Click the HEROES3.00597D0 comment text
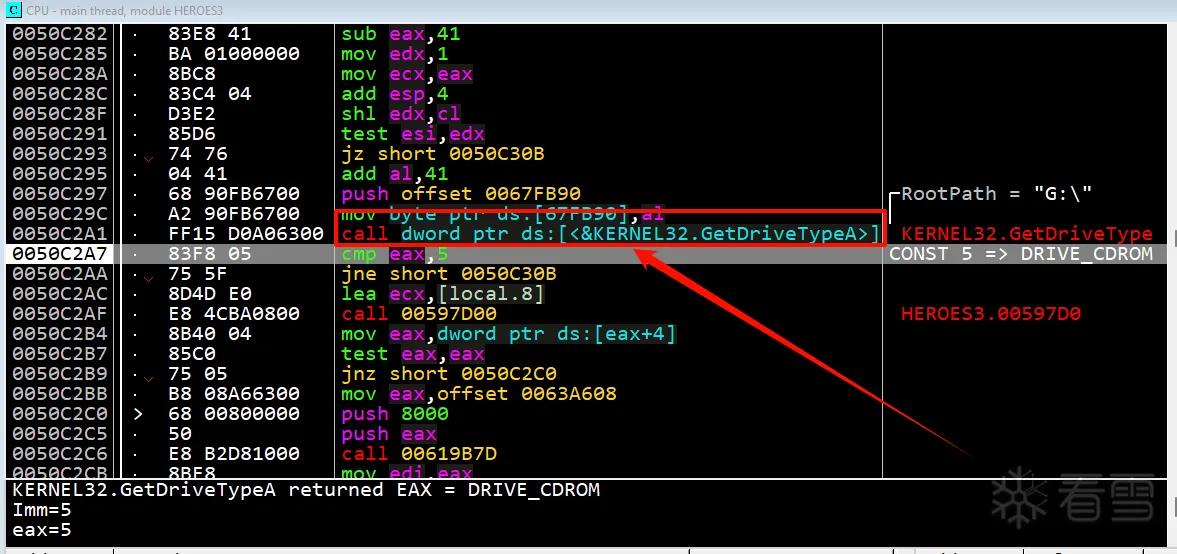The image size is (1177, 554). (990, 314)
